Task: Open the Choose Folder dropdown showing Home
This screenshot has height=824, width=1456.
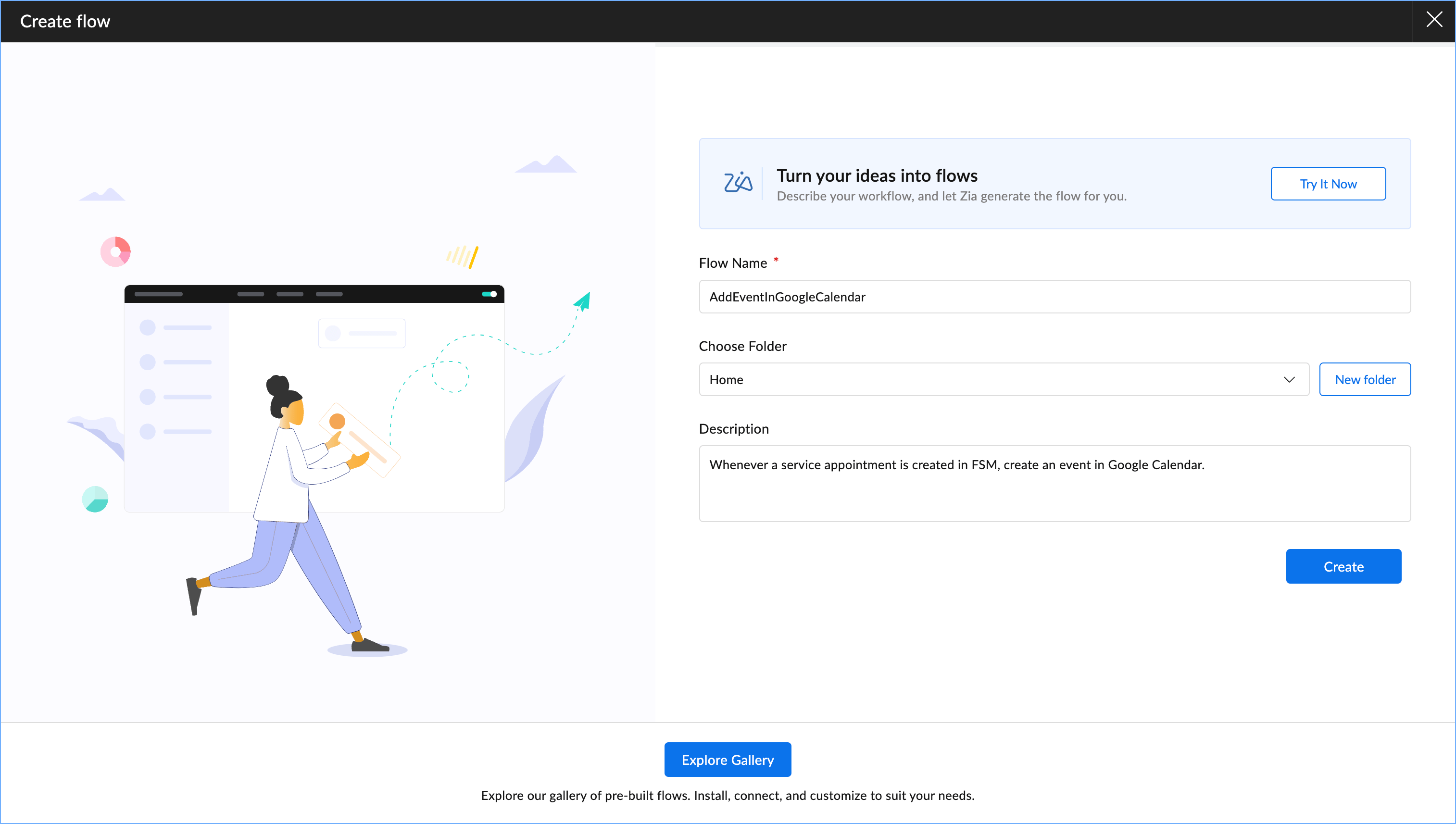Action: point(996,379)
